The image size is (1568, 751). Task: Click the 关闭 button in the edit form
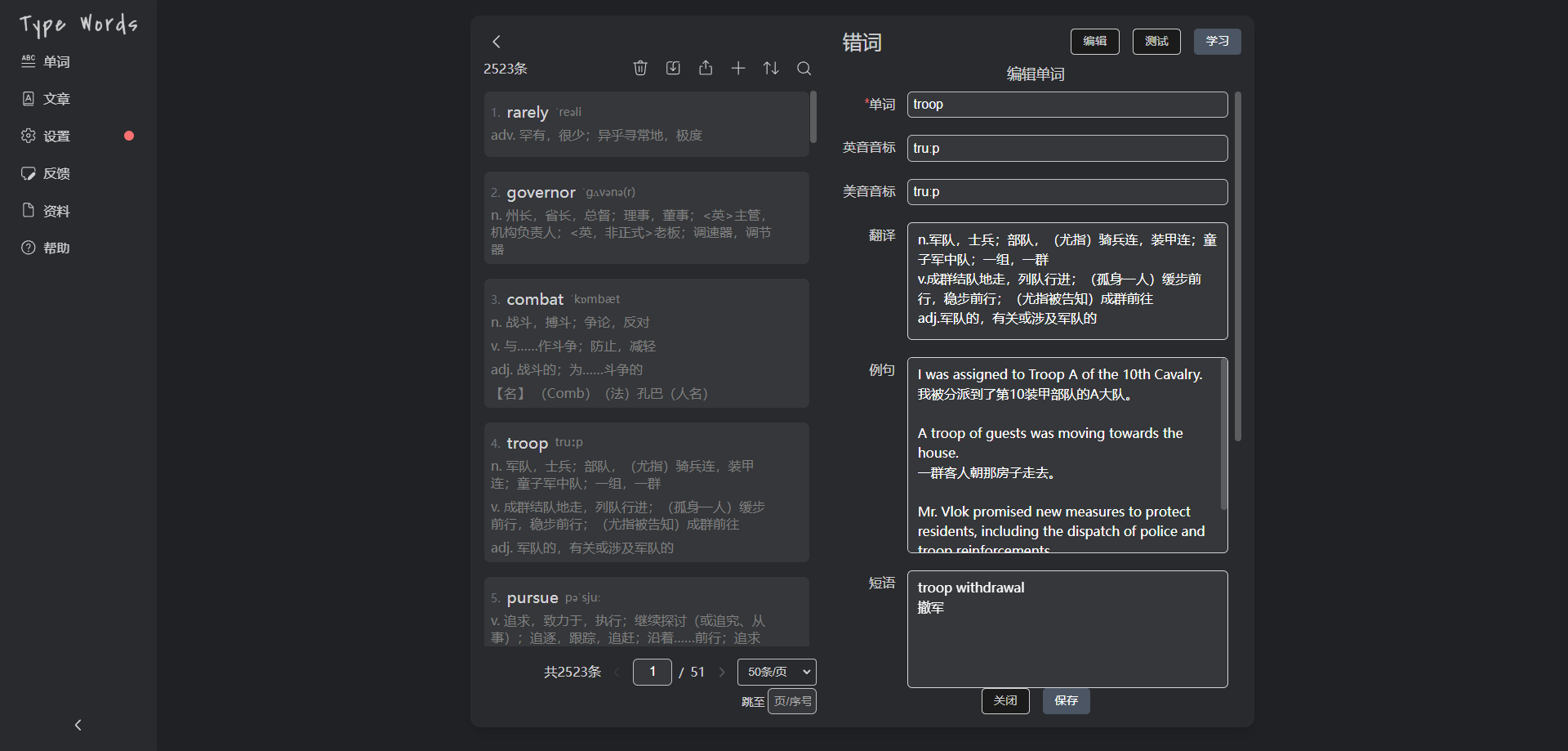click(1005, 700)
